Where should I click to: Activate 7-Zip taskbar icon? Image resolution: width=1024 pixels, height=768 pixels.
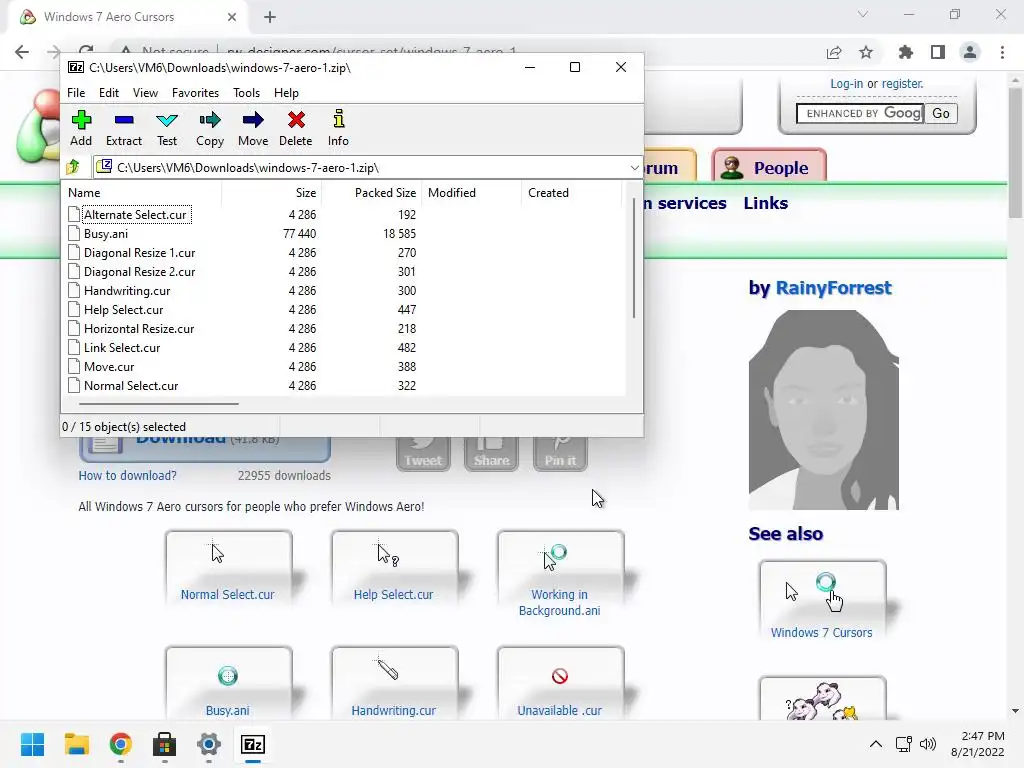(x=253, y=744)
